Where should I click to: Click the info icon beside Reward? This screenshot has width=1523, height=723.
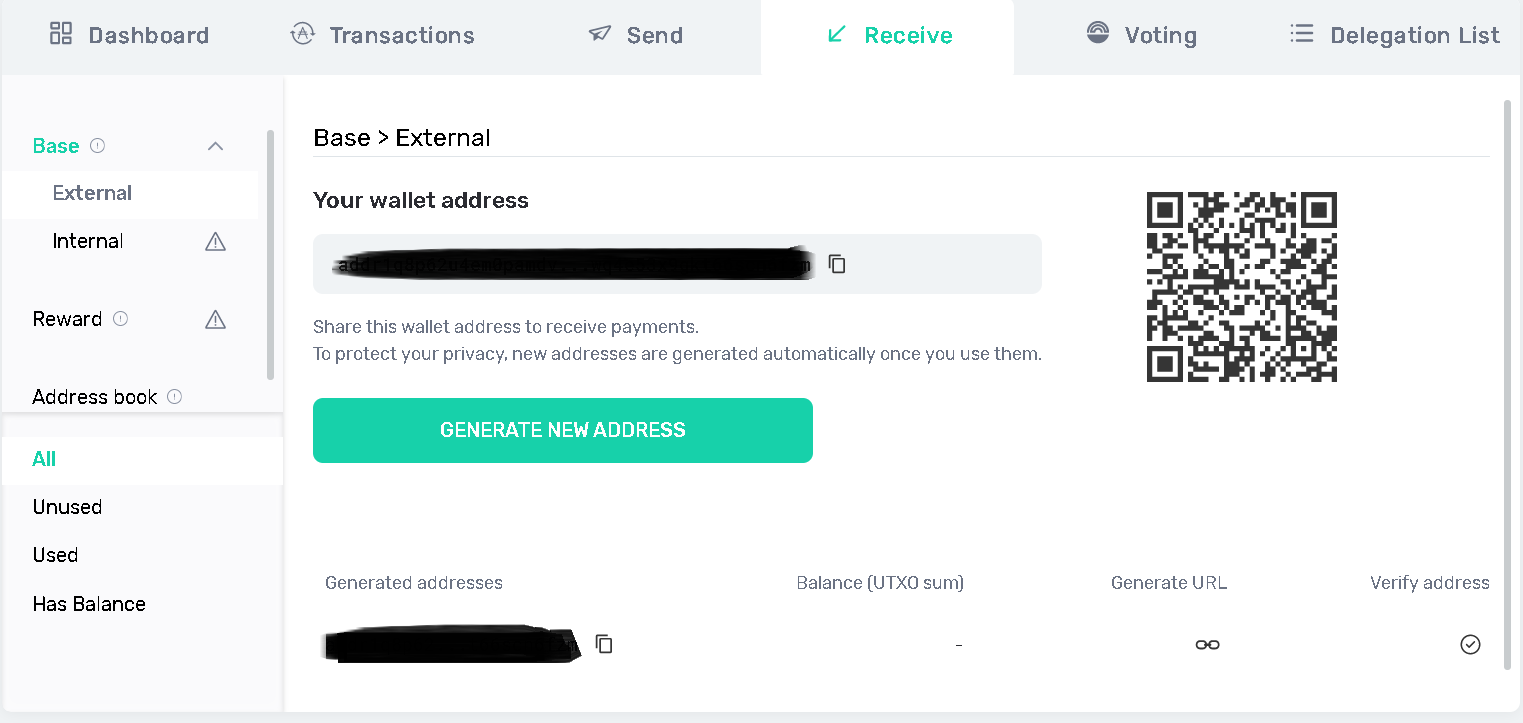[x=121, y=319]
